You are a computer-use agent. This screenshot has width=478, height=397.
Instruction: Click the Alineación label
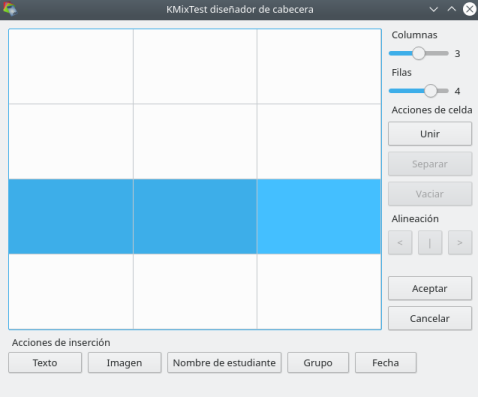pyautogui.click(x=415, y=219)
